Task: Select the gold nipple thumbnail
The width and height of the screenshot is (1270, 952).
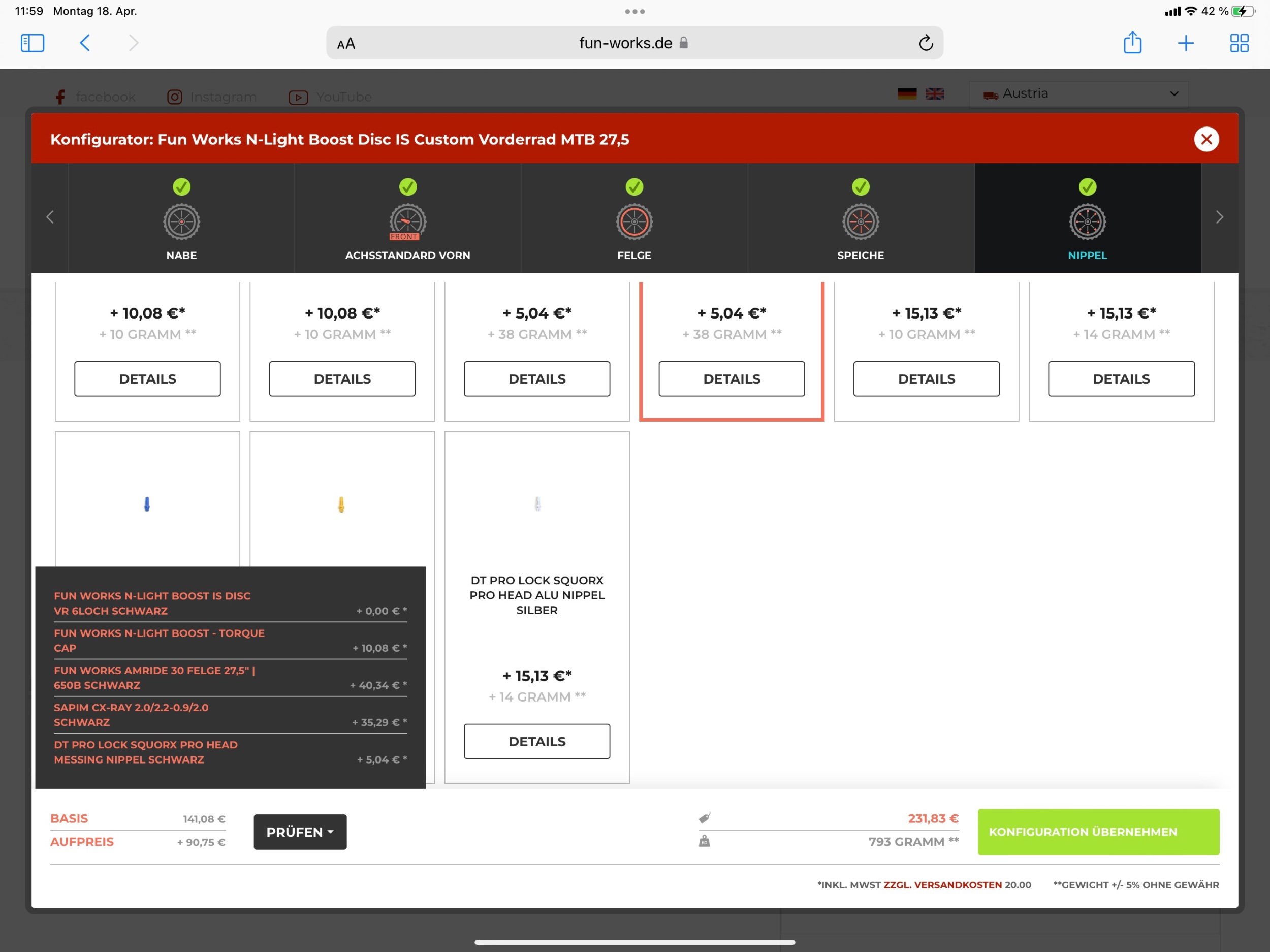Action: coord(341,504)
